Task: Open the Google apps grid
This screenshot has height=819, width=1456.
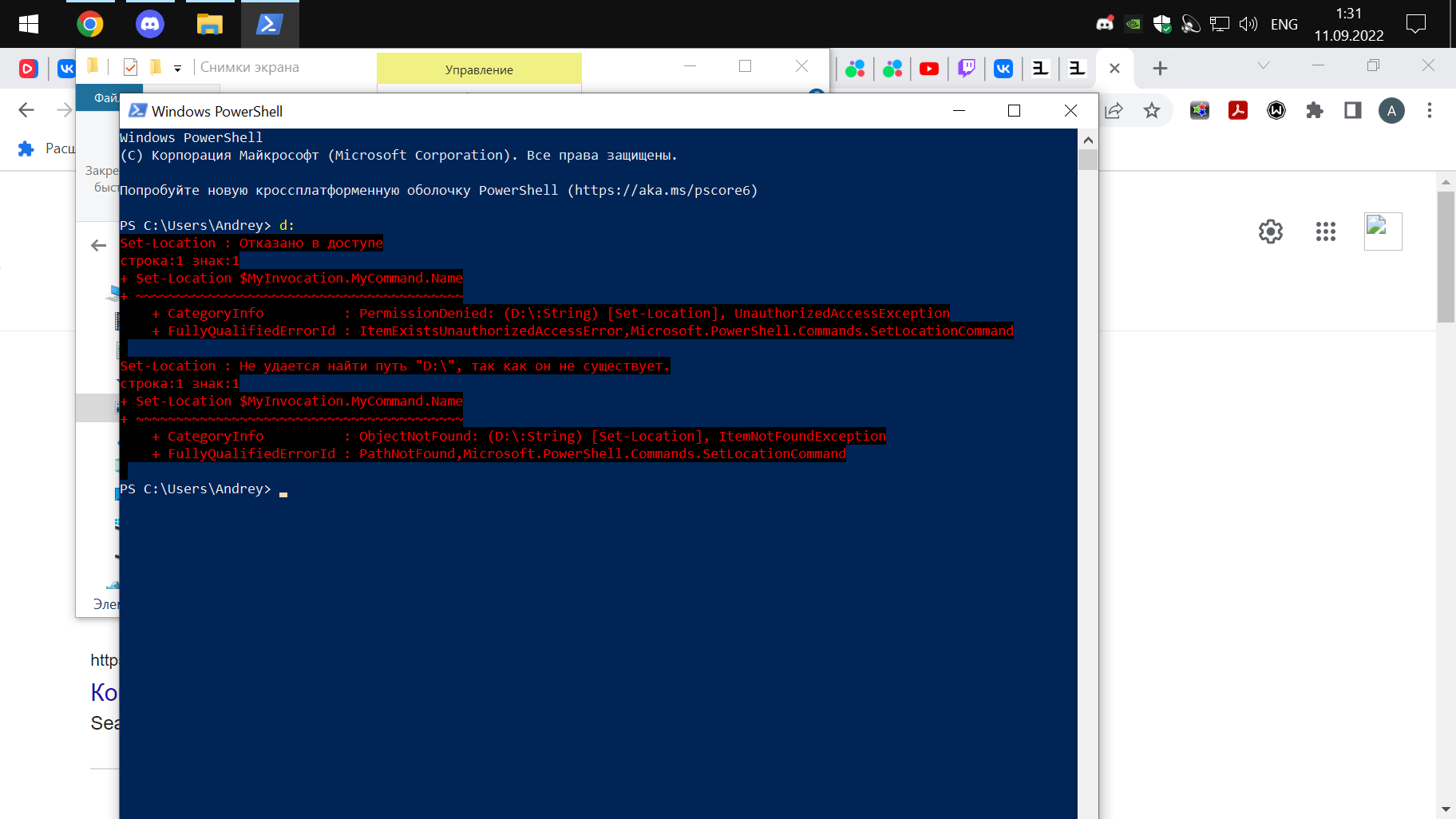Action: 1325,231
